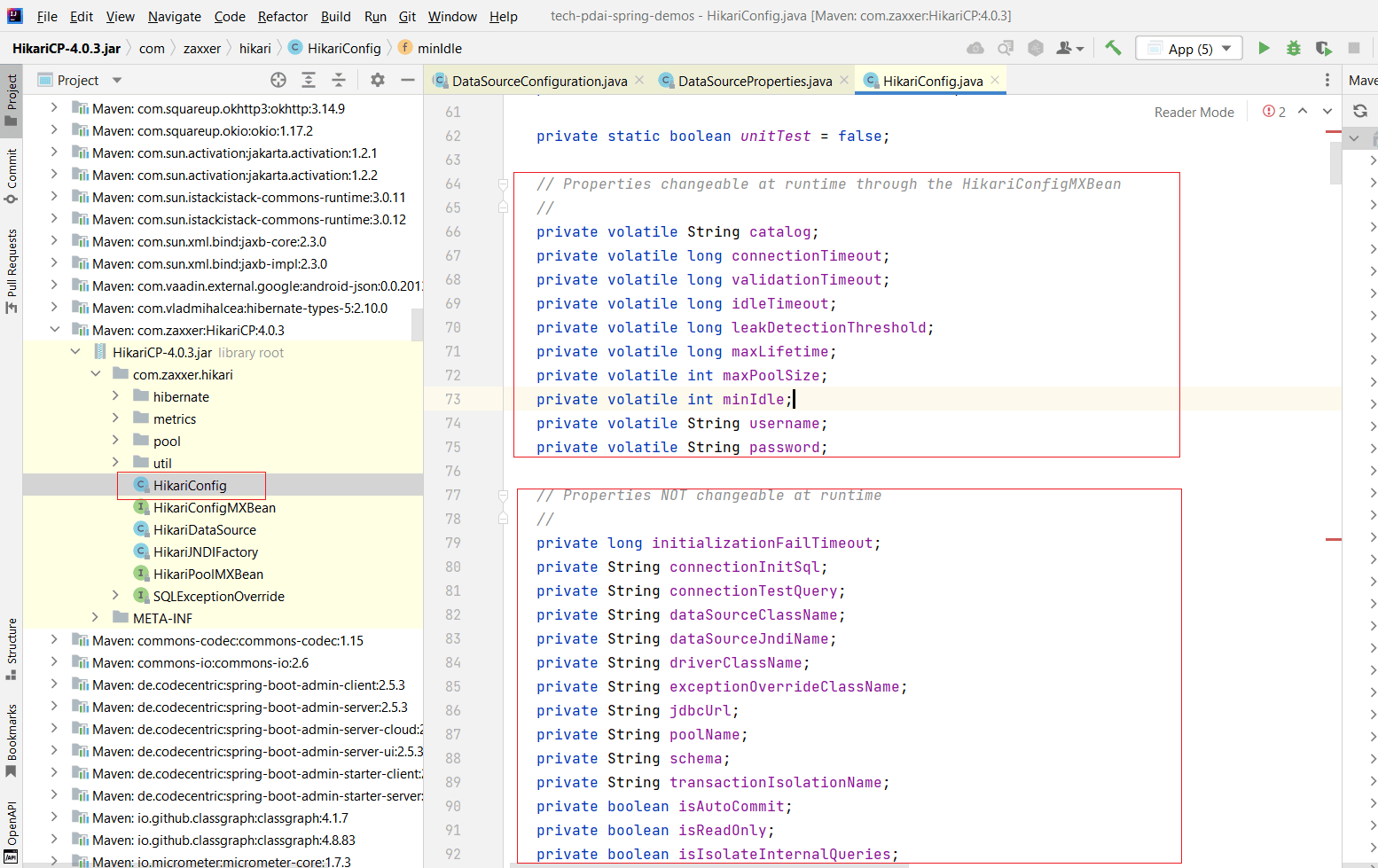Expand the hibernate package folder
Screen dimensions: 1378x868
tap(115, 396)
